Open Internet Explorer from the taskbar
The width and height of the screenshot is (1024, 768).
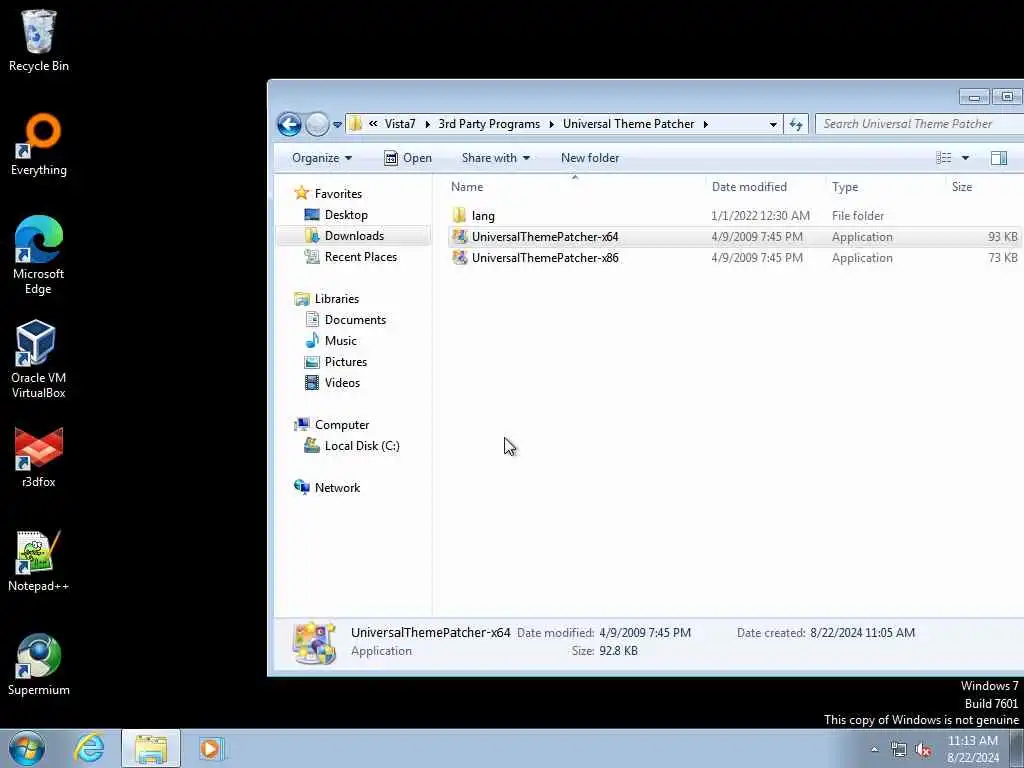pyautogui.click(x=89, y=748)
